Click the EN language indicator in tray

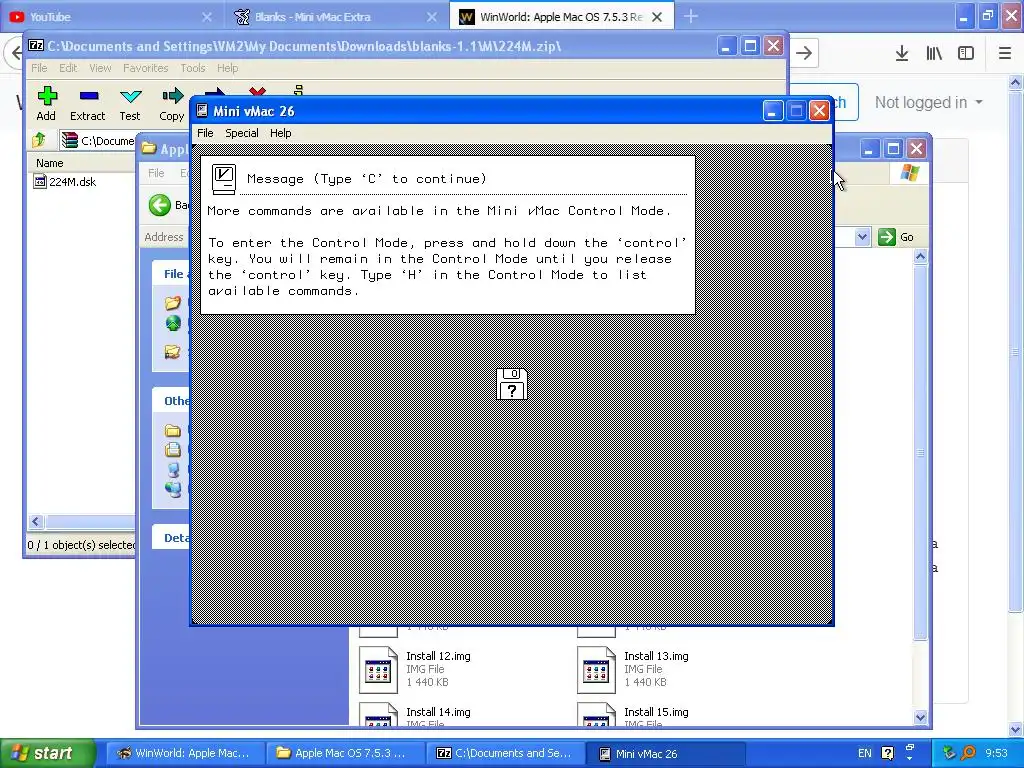(x=865, y=753)
